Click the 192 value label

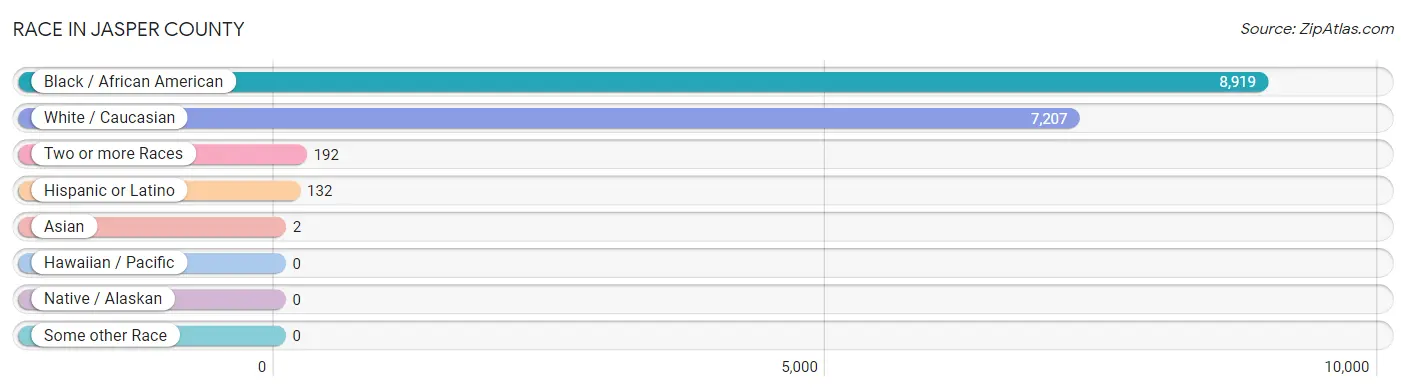(326, 155)
